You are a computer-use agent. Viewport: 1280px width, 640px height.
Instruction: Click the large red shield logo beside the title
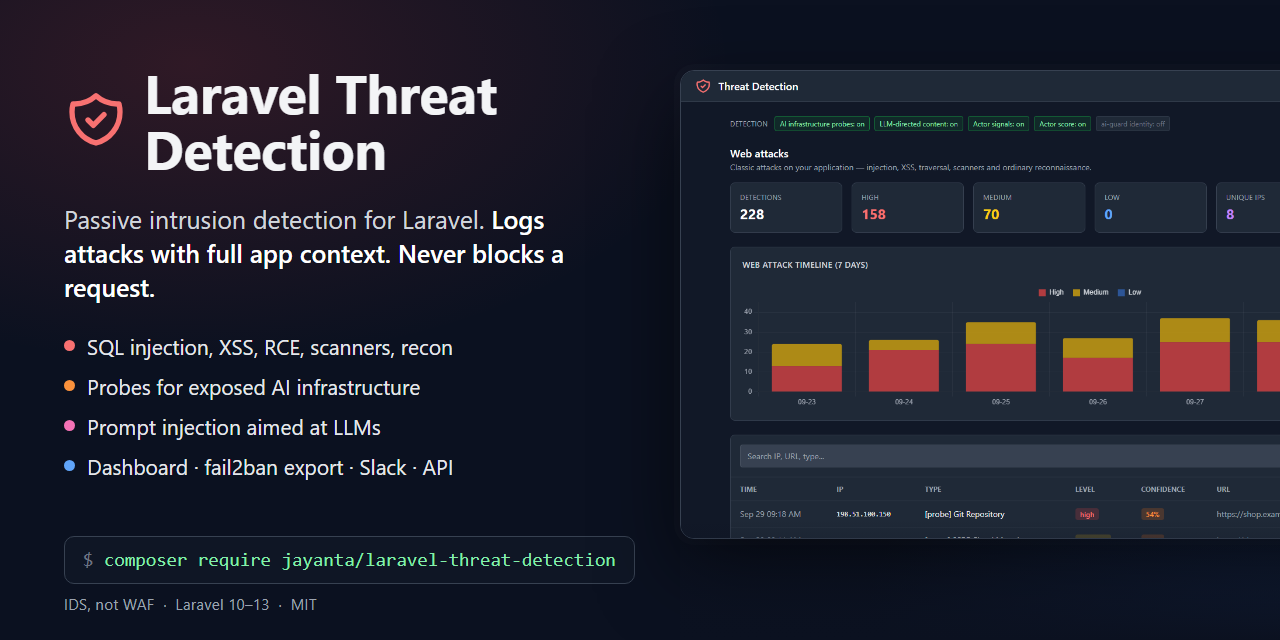[x=96, y=119]
